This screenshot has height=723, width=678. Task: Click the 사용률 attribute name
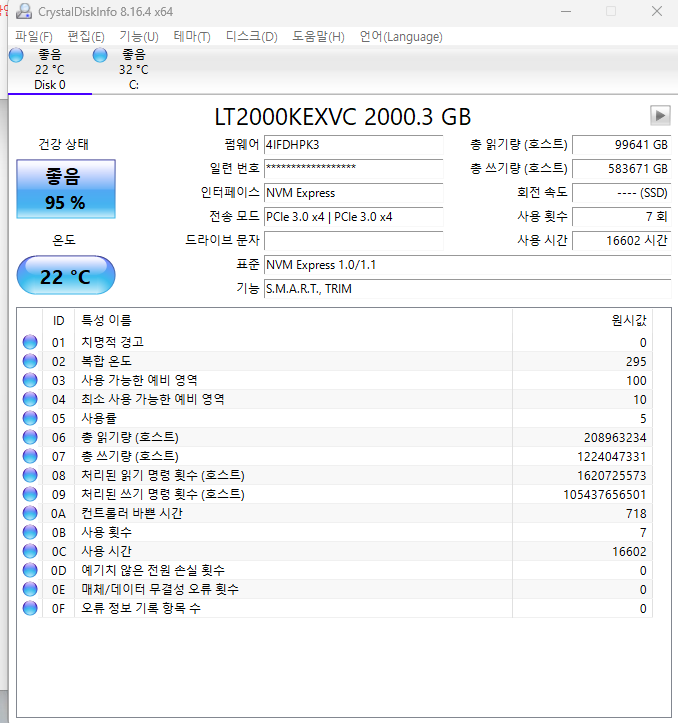pyautogui.click(x=99, y=418)
